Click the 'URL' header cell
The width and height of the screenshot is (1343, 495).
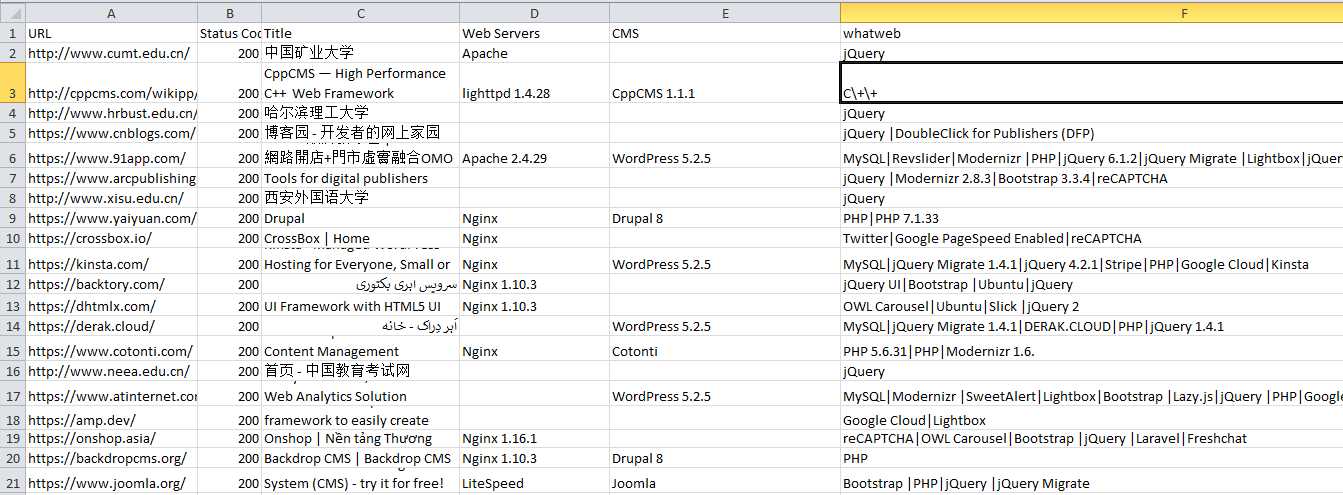[111, 33]
